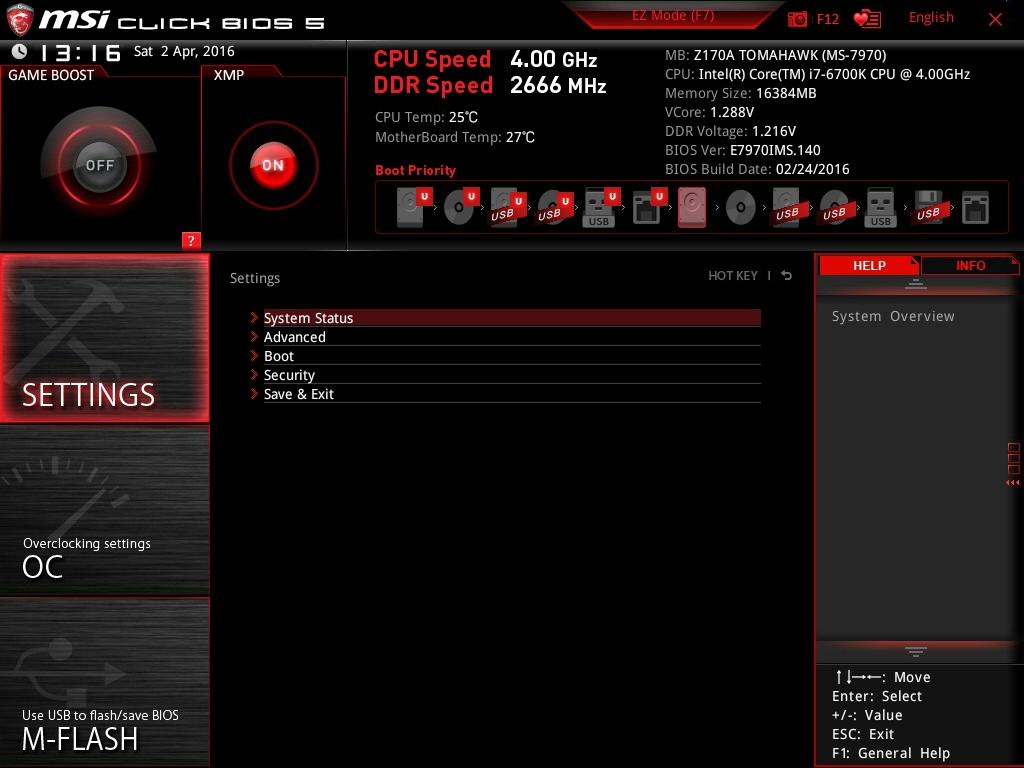Open the OC overclocking settings tile
The image size is (1024, 768).
click(104, 511)
